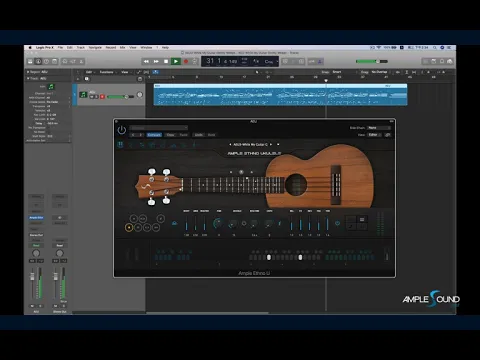The width and height of the screenshot is (480, 360).
Task: Open the plugin View Editor dropdown
Action: [x=375, y=135]
